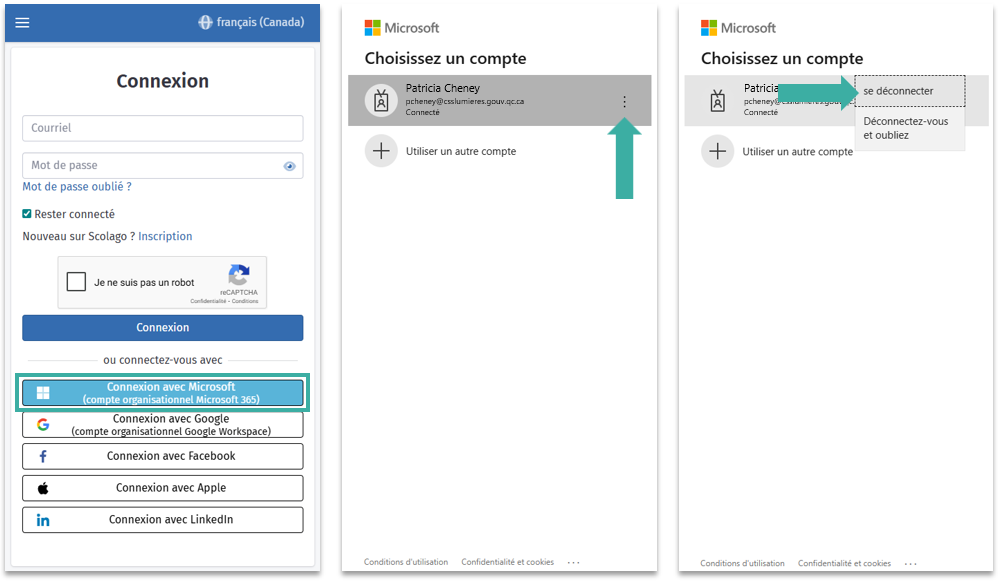
Task: Open the Inscription sign-up link
Action: point(165,236)
